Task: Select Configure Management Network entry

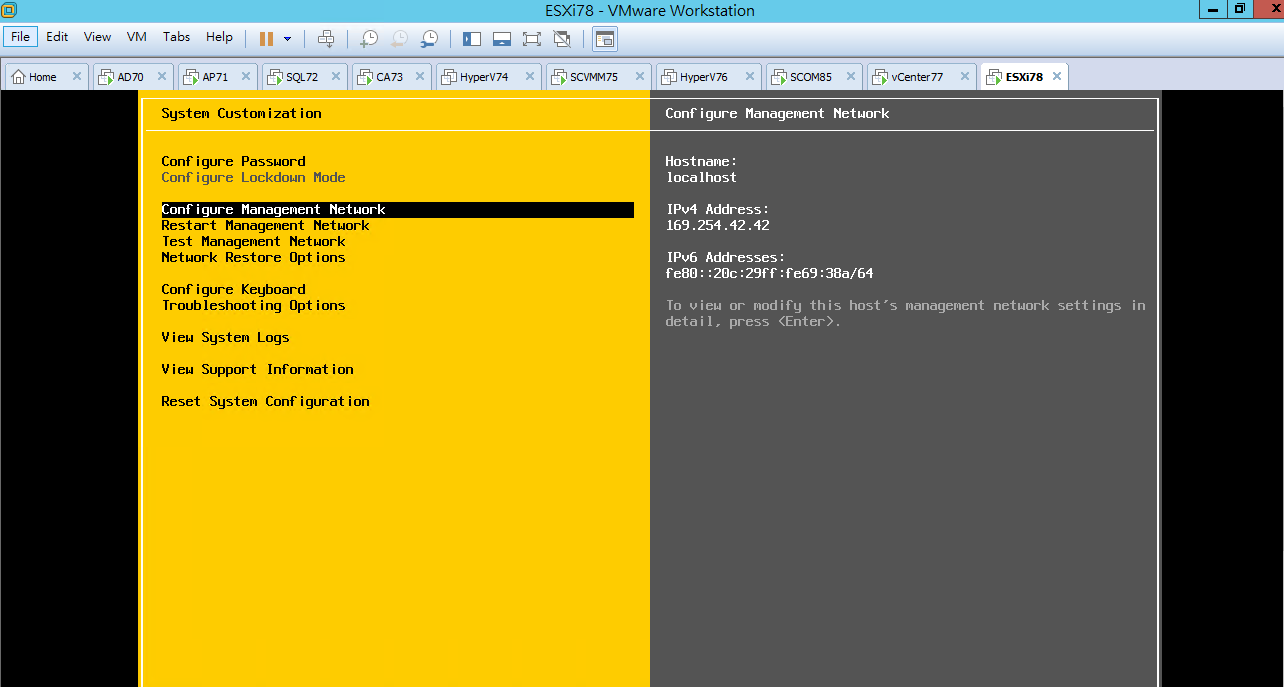Action: pos(397,210)
